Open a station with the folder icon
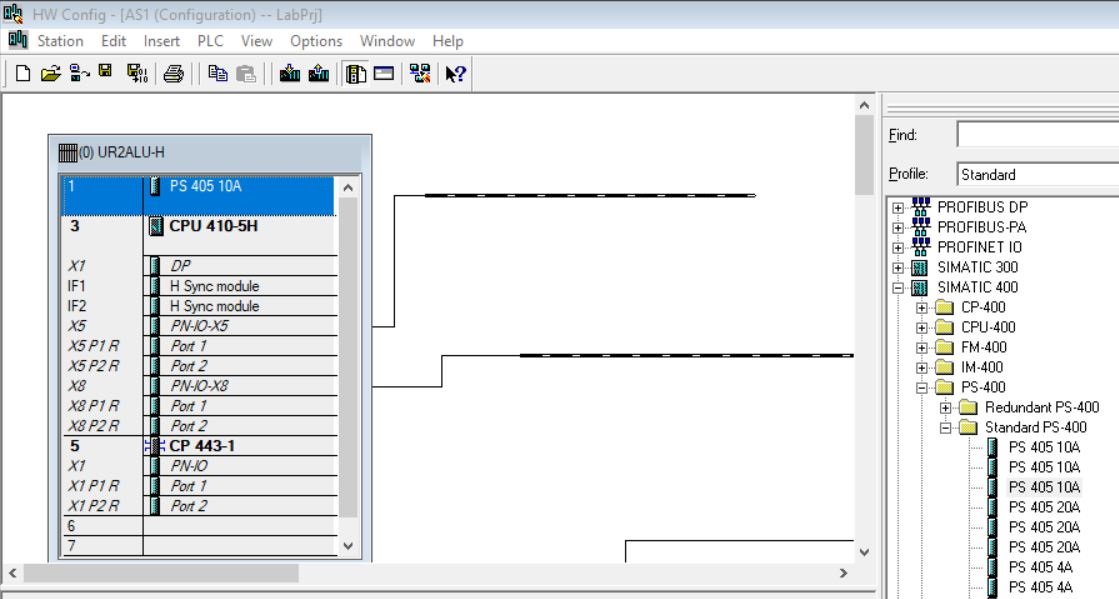Image resolution: width=1119 pixels, height=599 pixels. (x=51, y=74)
